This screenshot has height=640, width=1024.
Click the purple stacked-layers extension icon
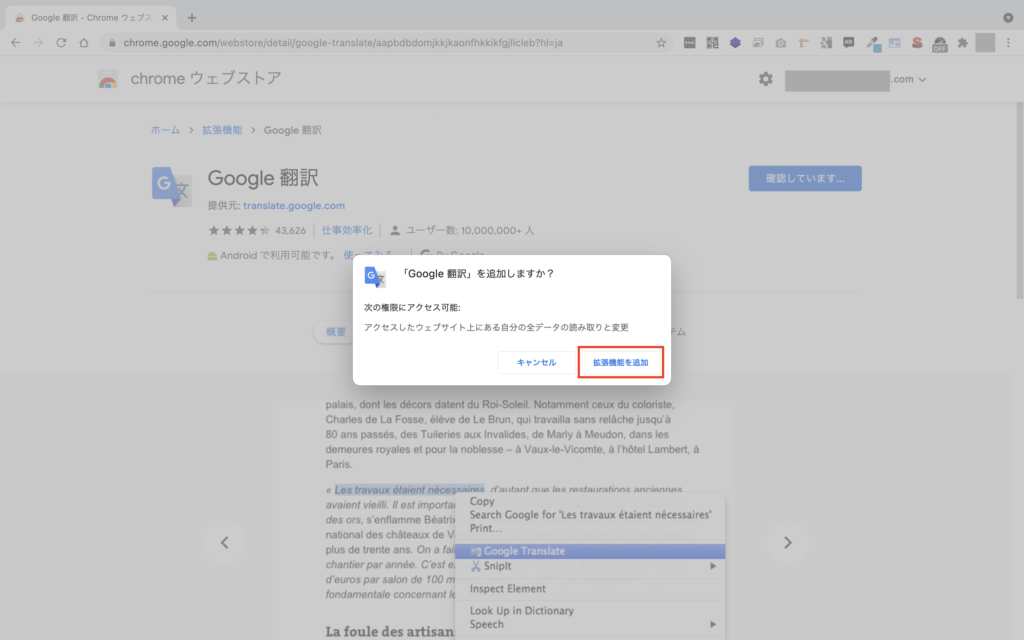(x=735, y=43)
